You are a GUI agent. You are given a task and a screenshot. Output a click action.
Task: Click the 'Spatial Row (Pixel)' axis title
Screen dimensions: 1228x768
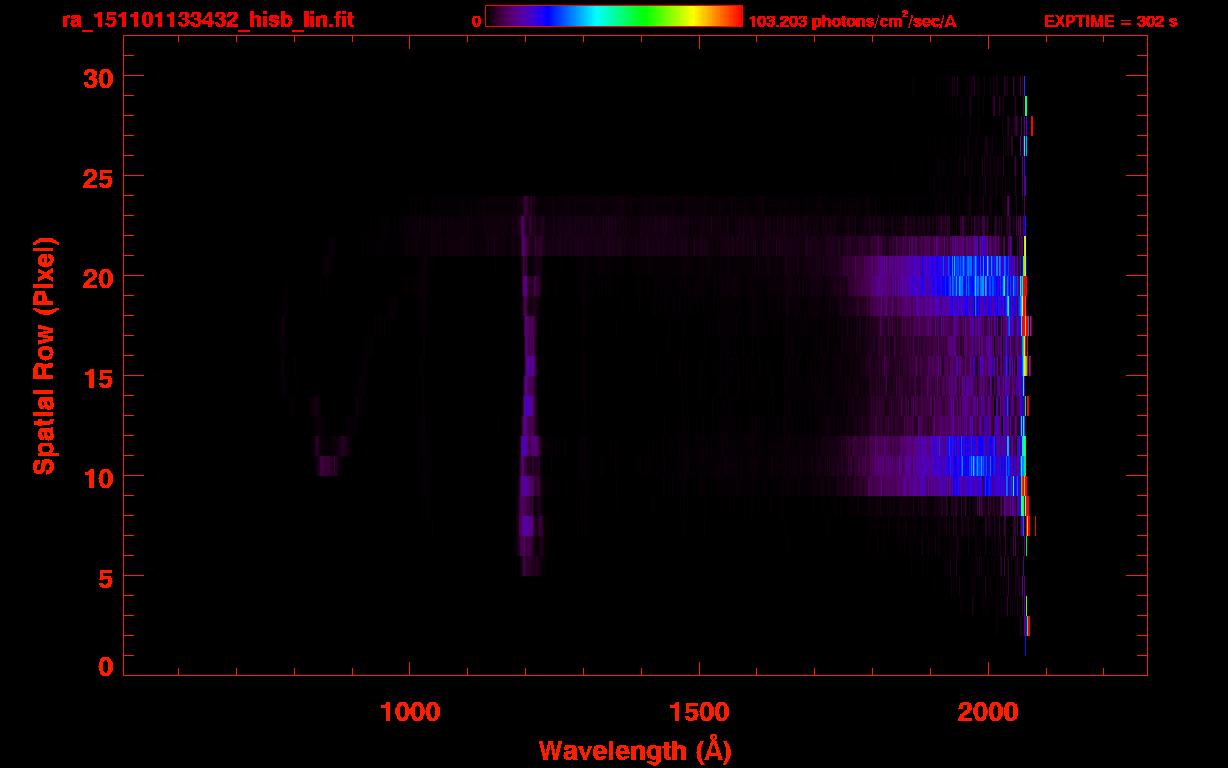pyautogui.click(x=44, y=356)
